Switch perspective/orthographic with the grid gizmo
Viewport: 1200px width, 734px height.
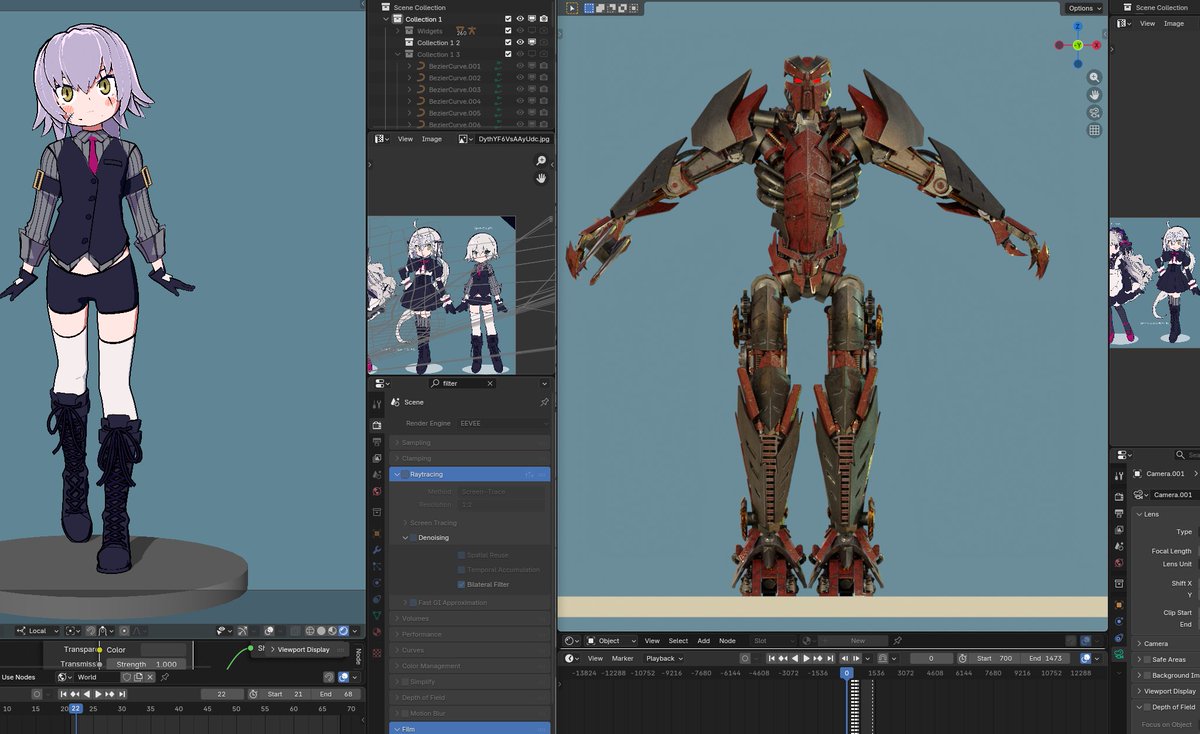(x=1095, y=130)
